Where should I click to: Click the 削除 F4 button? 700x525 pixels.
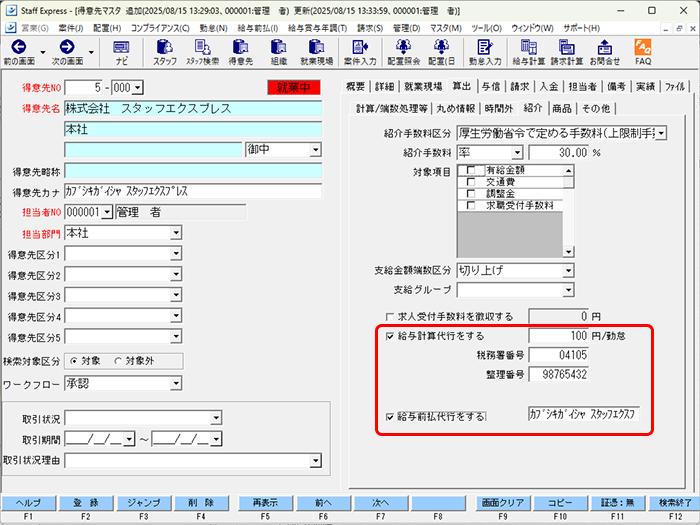coord(201,503)
